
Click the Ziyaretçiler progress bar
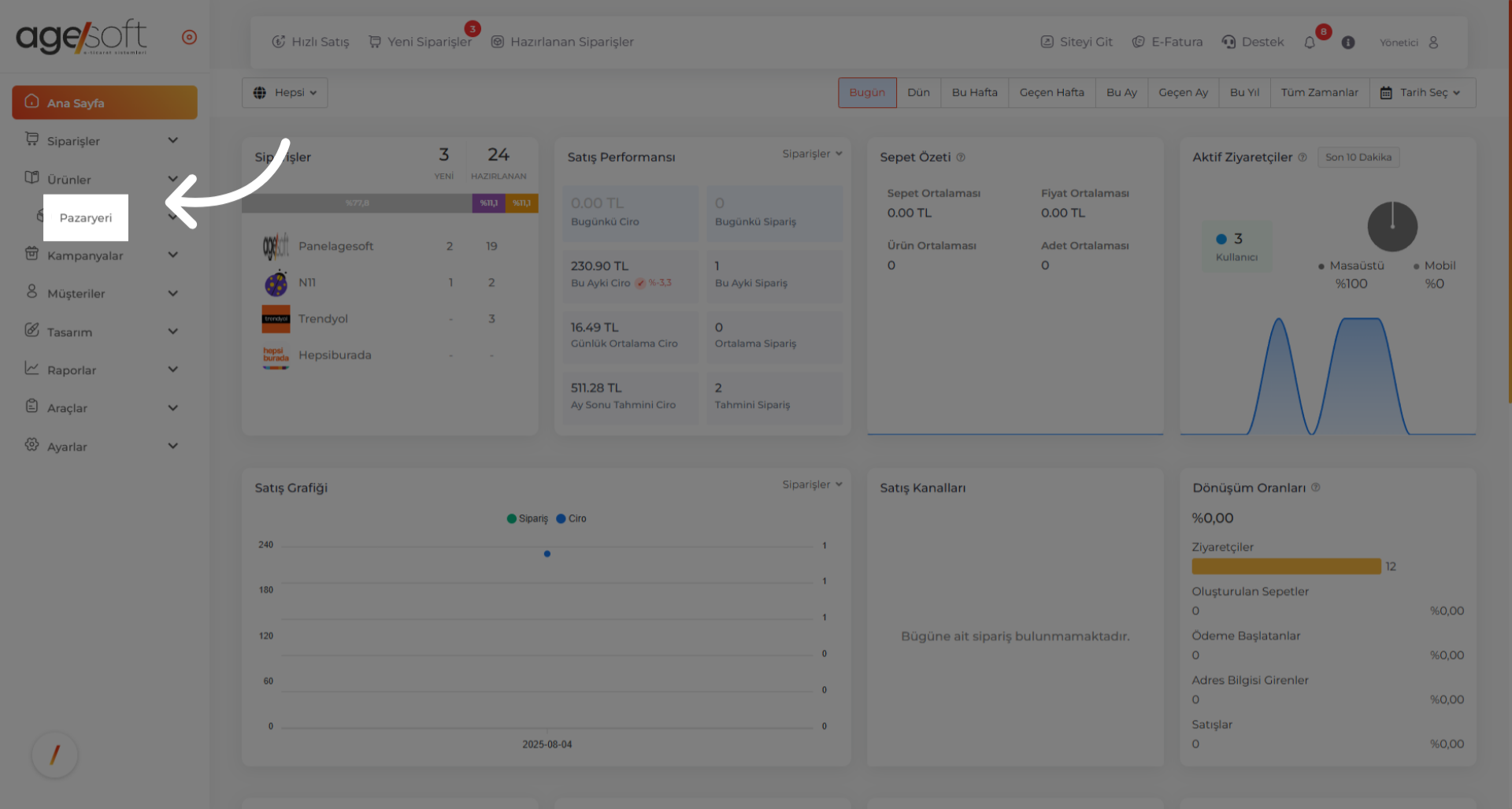1286,566
